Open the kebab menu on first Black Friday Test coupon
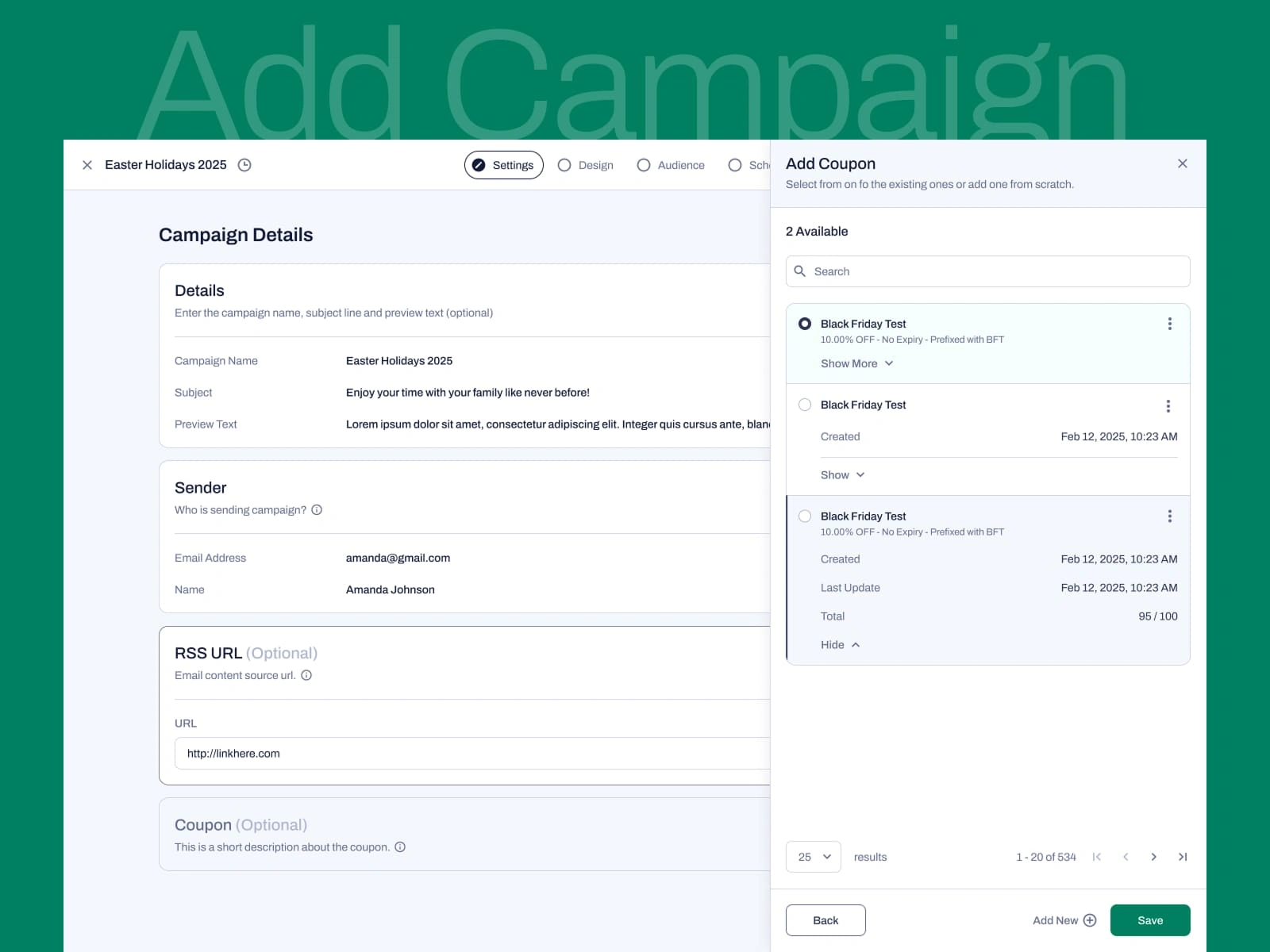The height and width of the screenshot is (952, 1270). pos(1169,324)
